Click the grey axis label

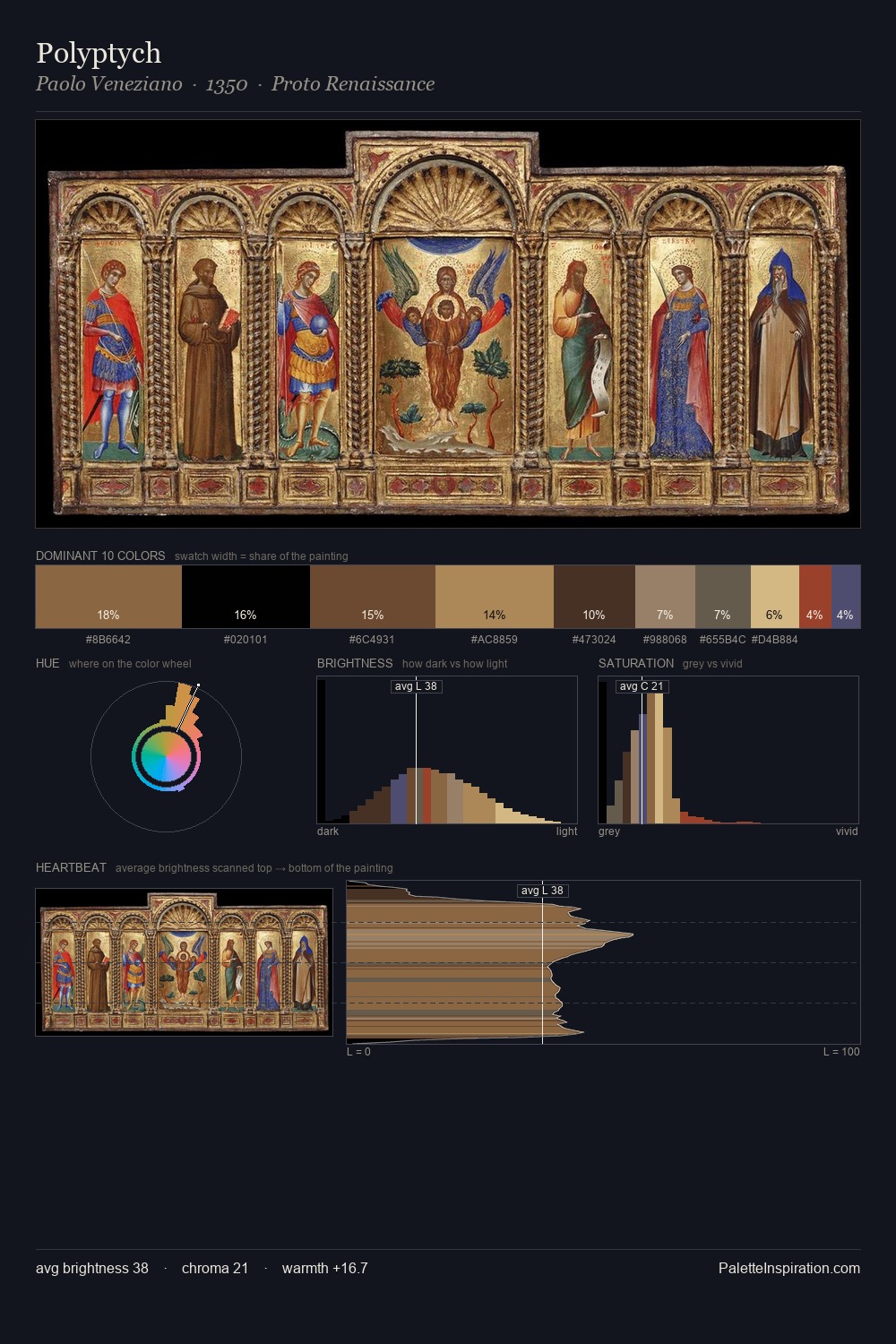click(609, 831)
